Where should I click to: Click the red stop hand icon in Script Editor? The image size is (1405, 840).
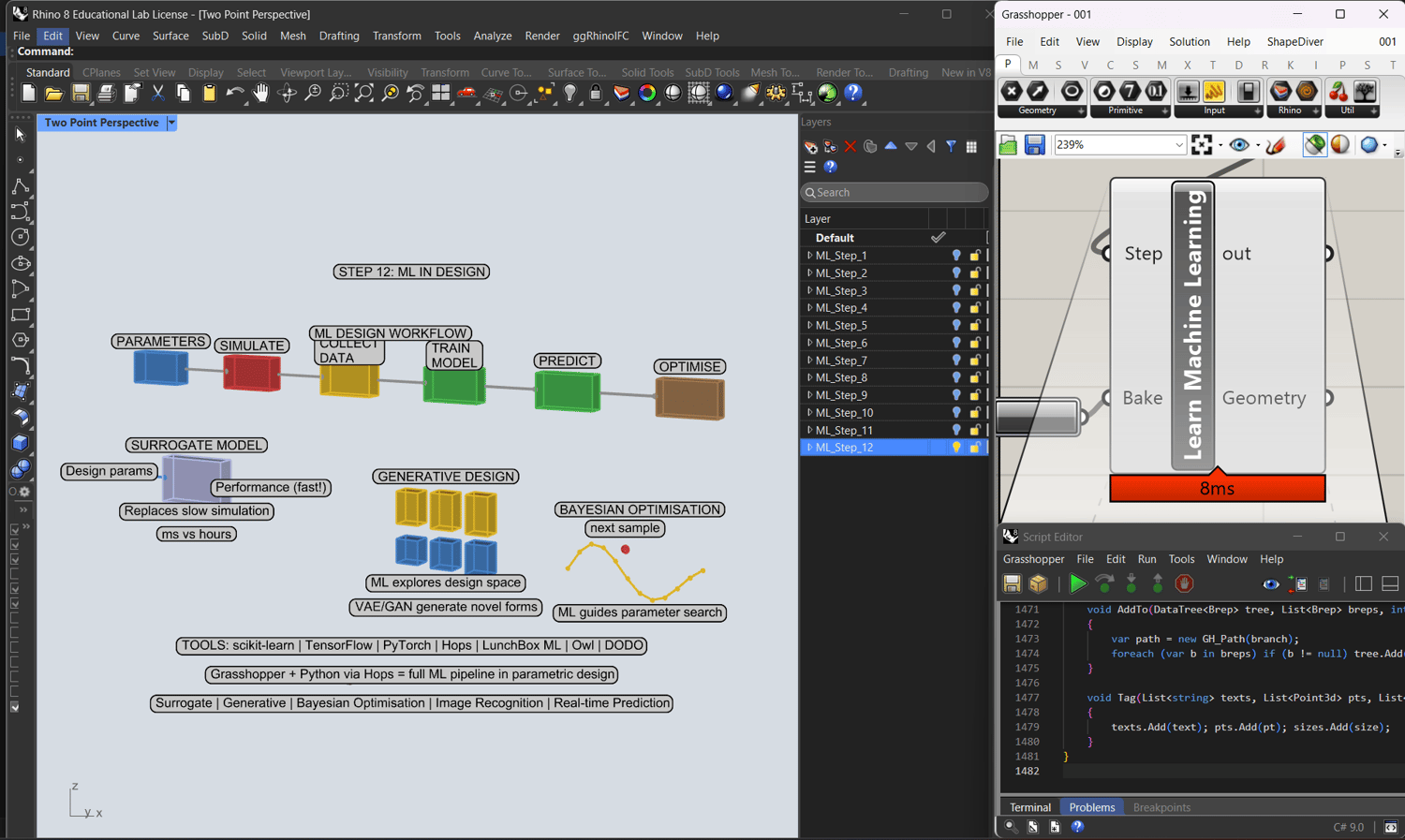point(1184,584)
